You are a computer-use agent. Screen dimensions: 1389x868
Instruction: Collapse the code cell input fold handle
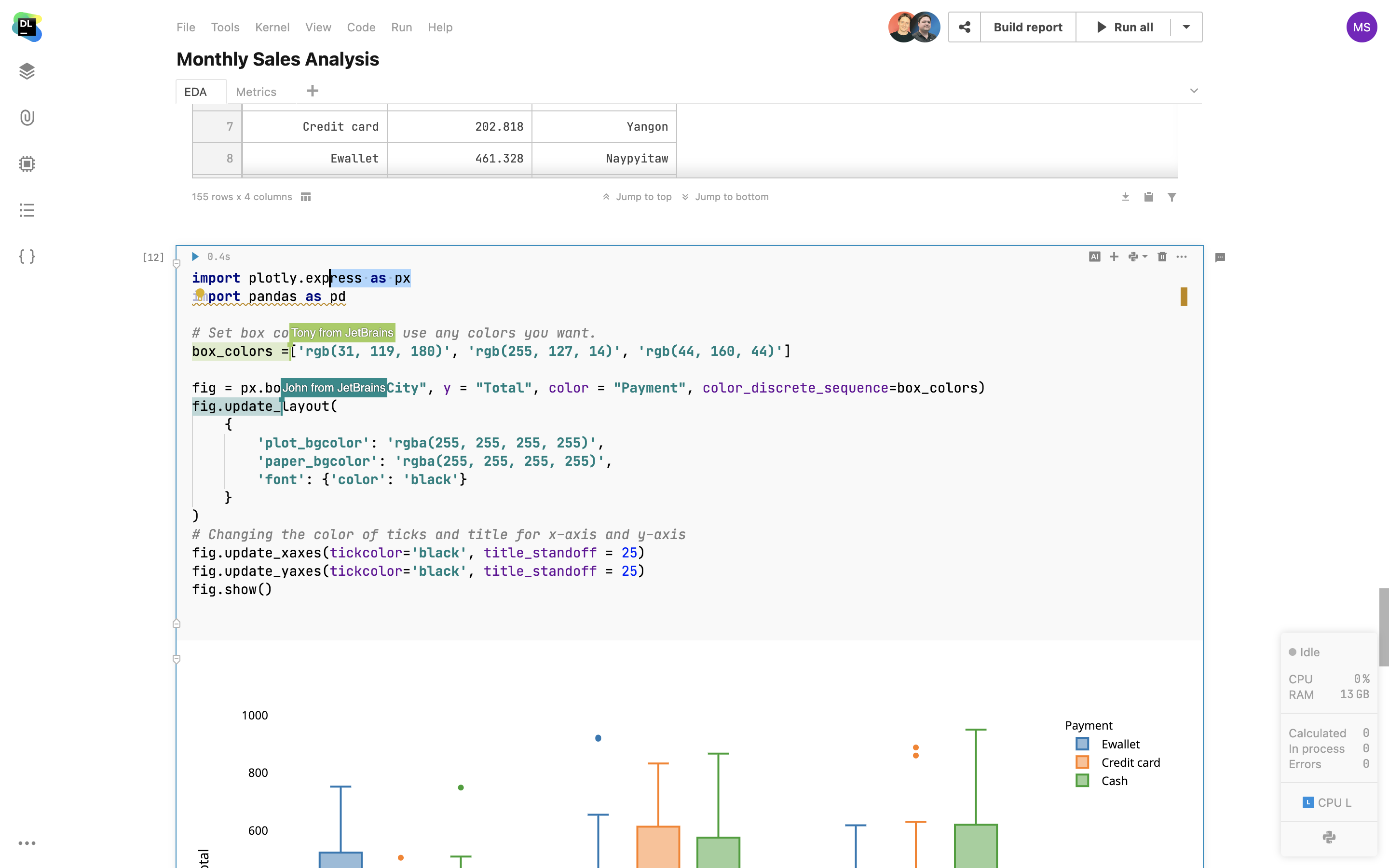[x=177, y=264]
